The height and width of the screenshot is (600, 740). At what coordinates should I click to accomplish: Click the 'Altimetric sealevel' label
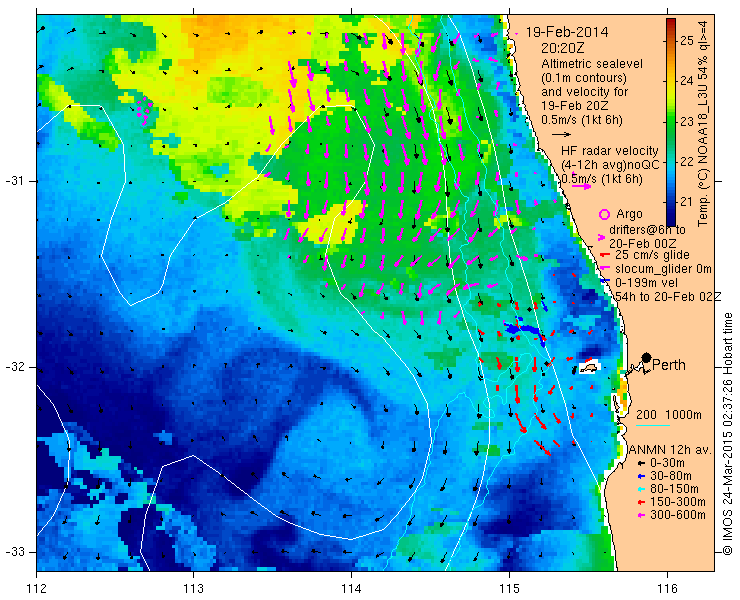592,64
